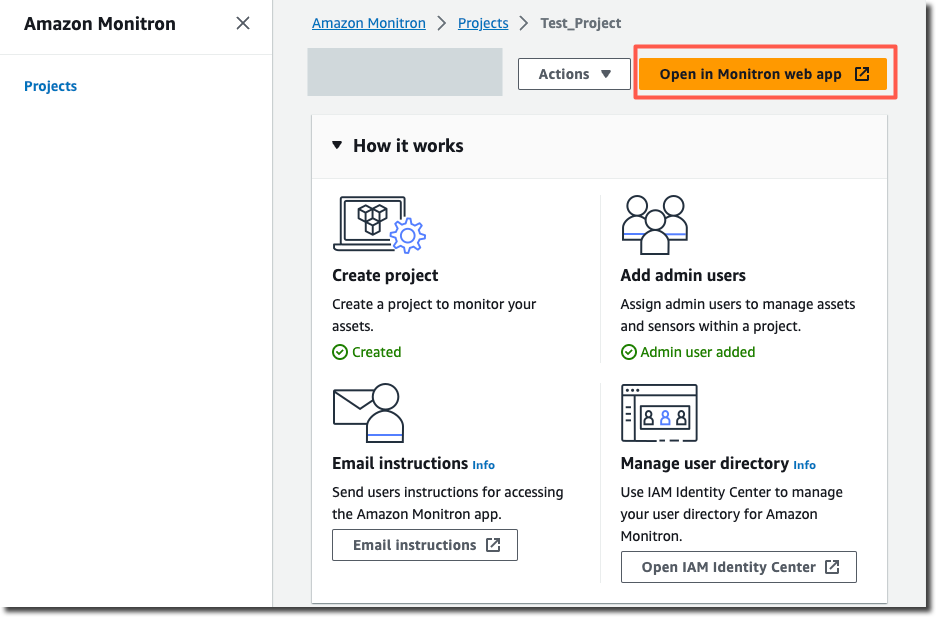Click the Open IAM Identity Center button

click(738, 567)
